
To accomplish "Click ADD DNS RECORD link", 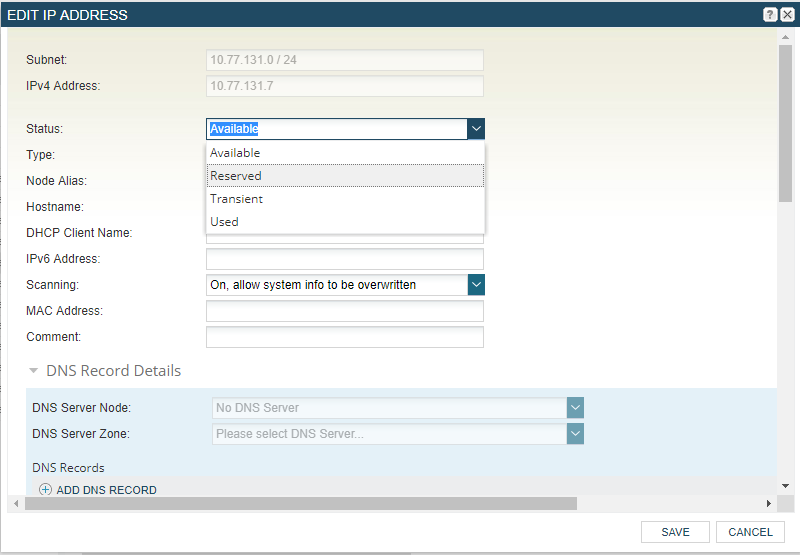I will click(106, 490).
